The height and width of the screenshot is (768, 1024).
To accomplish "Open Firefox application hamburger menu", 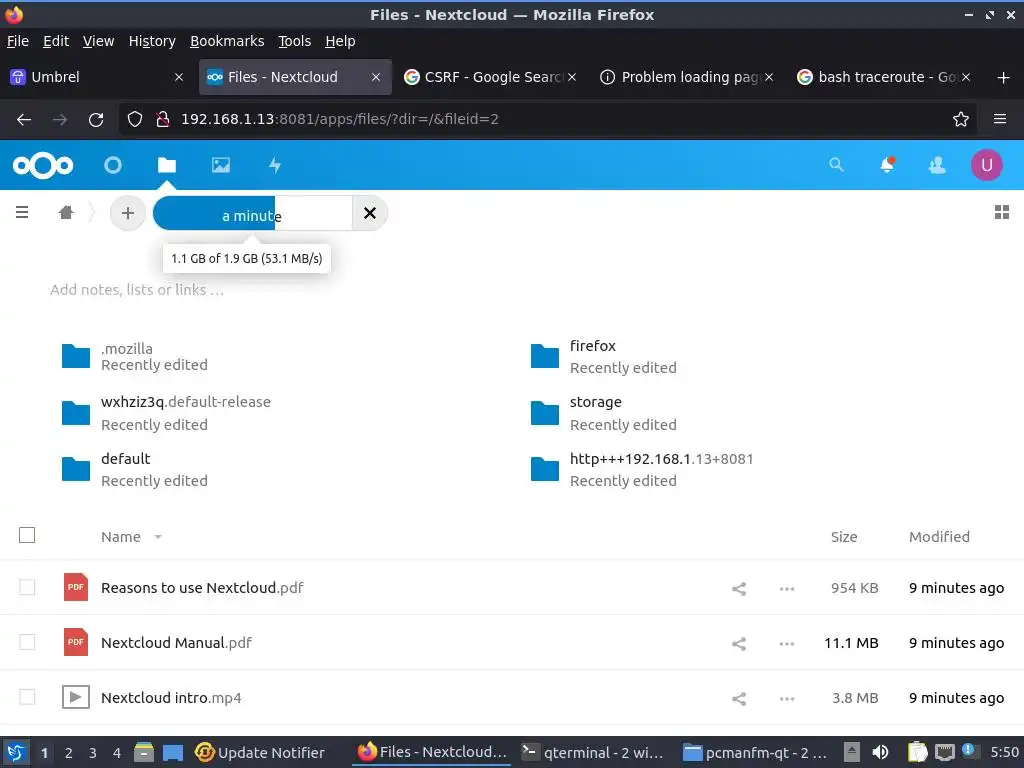I will [x=999, y=119].
